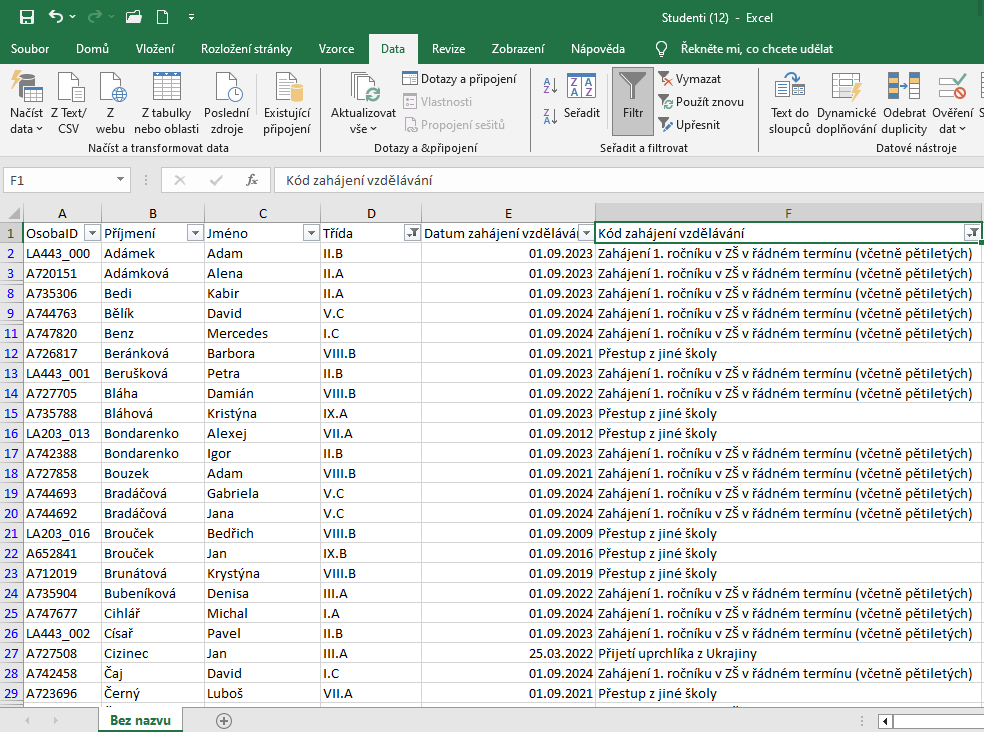Click sort Z to A descending icon
This screenshot has height=732, width=984.
550,116
